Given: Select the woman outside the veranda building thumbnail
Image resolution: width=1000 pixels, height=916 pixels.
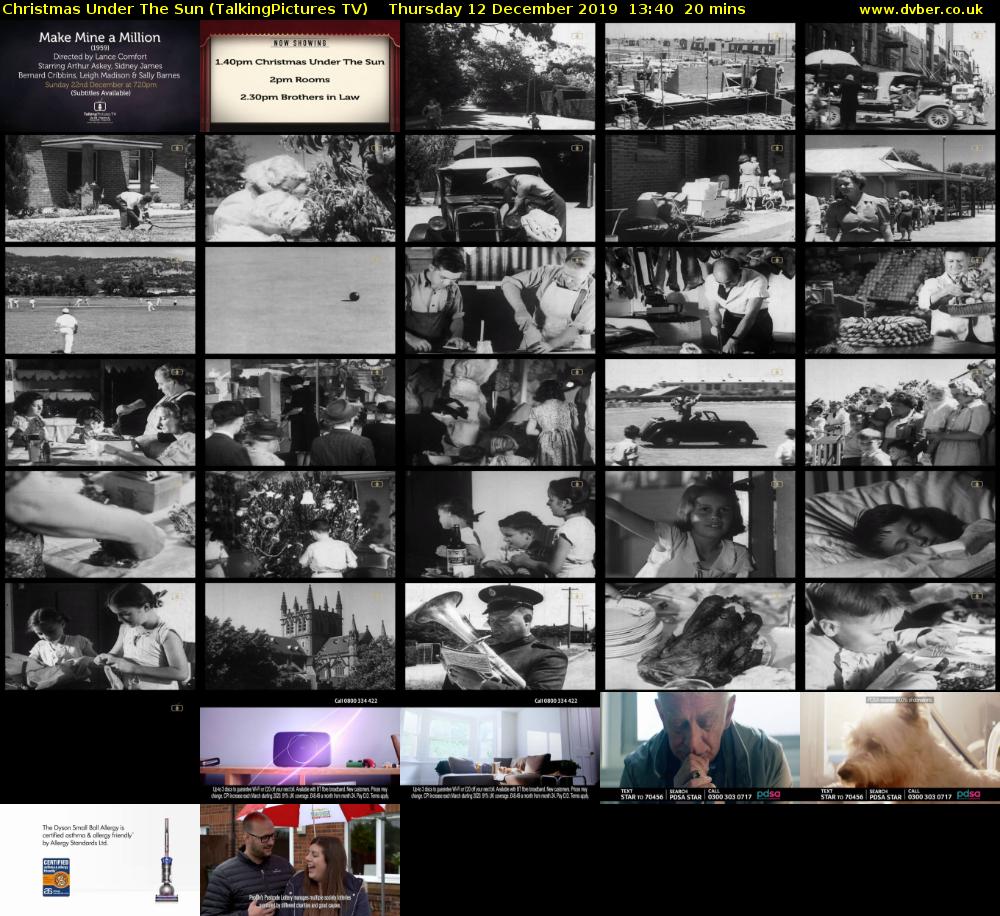Looking at the screenshot, I should (900, 188).
